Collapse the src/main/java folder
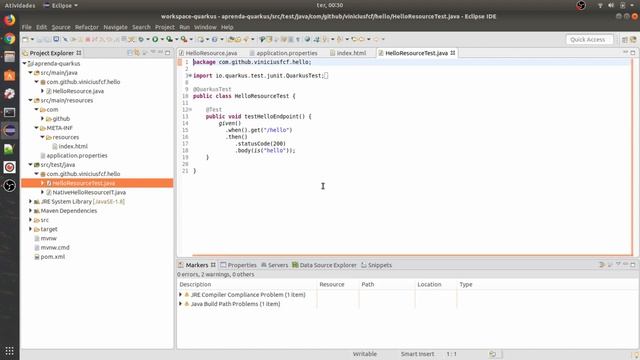This screenshot has width=640, height=360. click(x=30, y=73)
